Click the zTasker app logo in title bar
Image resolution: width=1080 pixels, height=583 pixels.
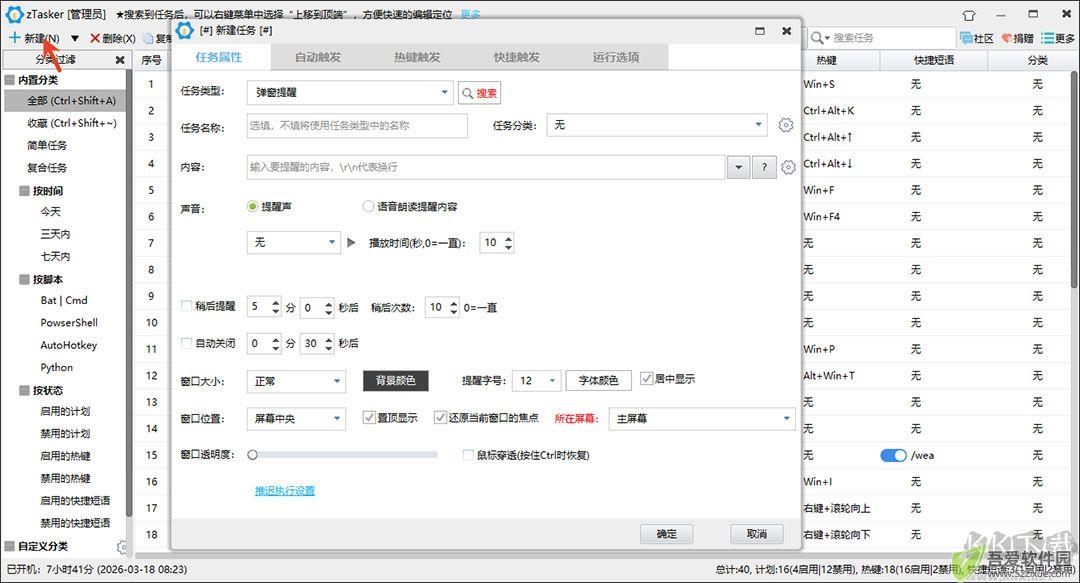(14, 14)
